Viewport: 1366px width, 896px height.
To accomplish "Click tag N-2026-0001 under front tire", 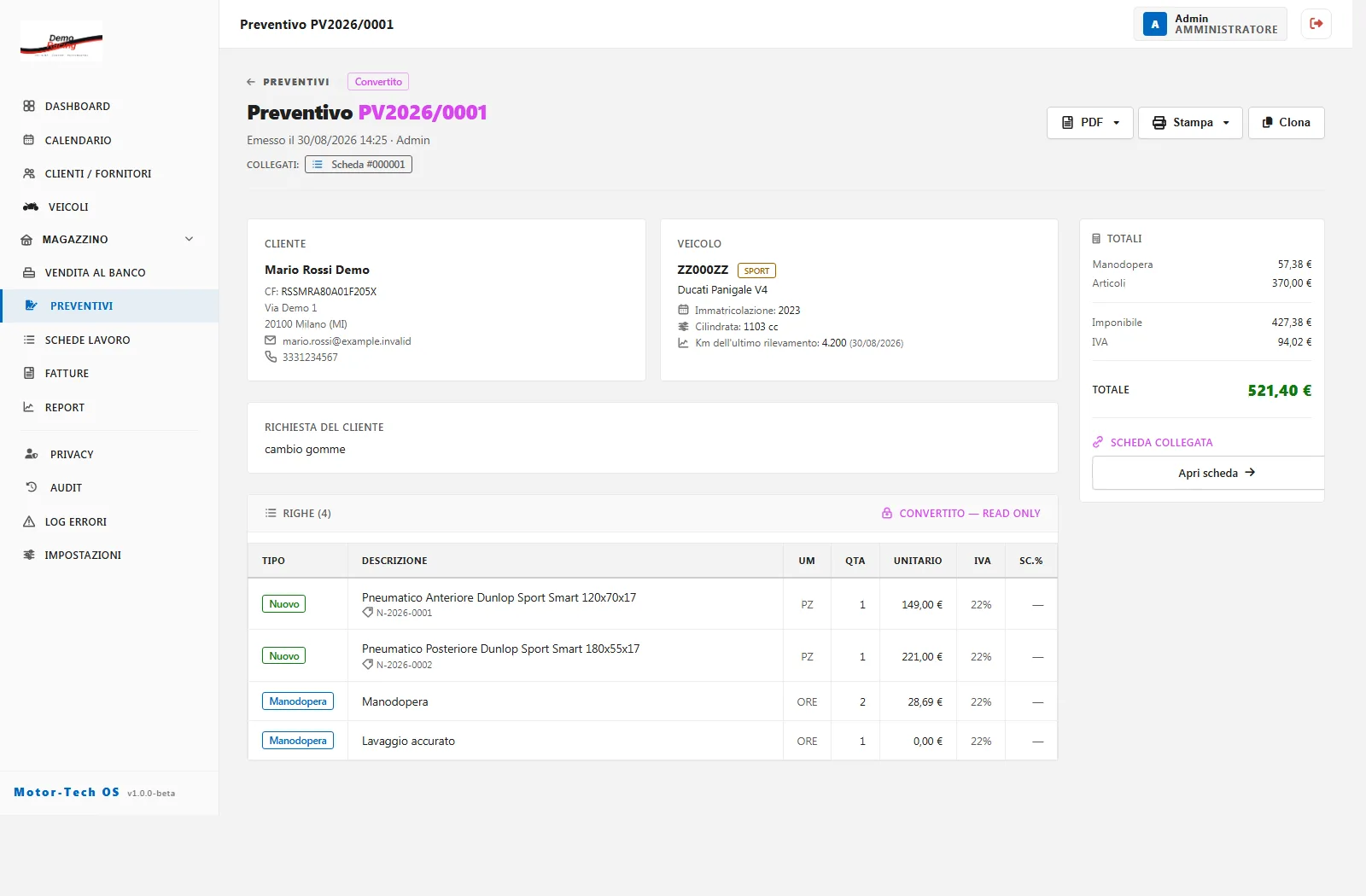I will click(397, 613).
